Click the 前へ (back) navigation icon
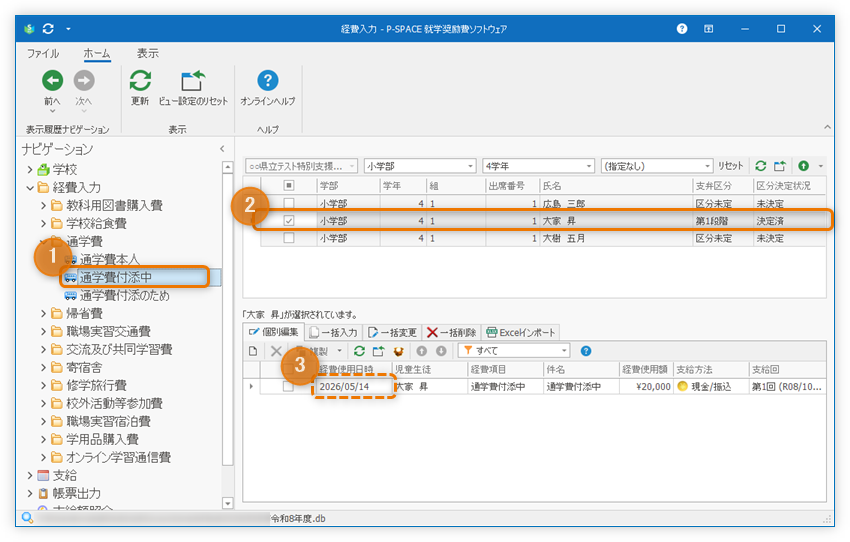Image resolution: width=850 pixels, height=542 pixels. click(52, 82)
